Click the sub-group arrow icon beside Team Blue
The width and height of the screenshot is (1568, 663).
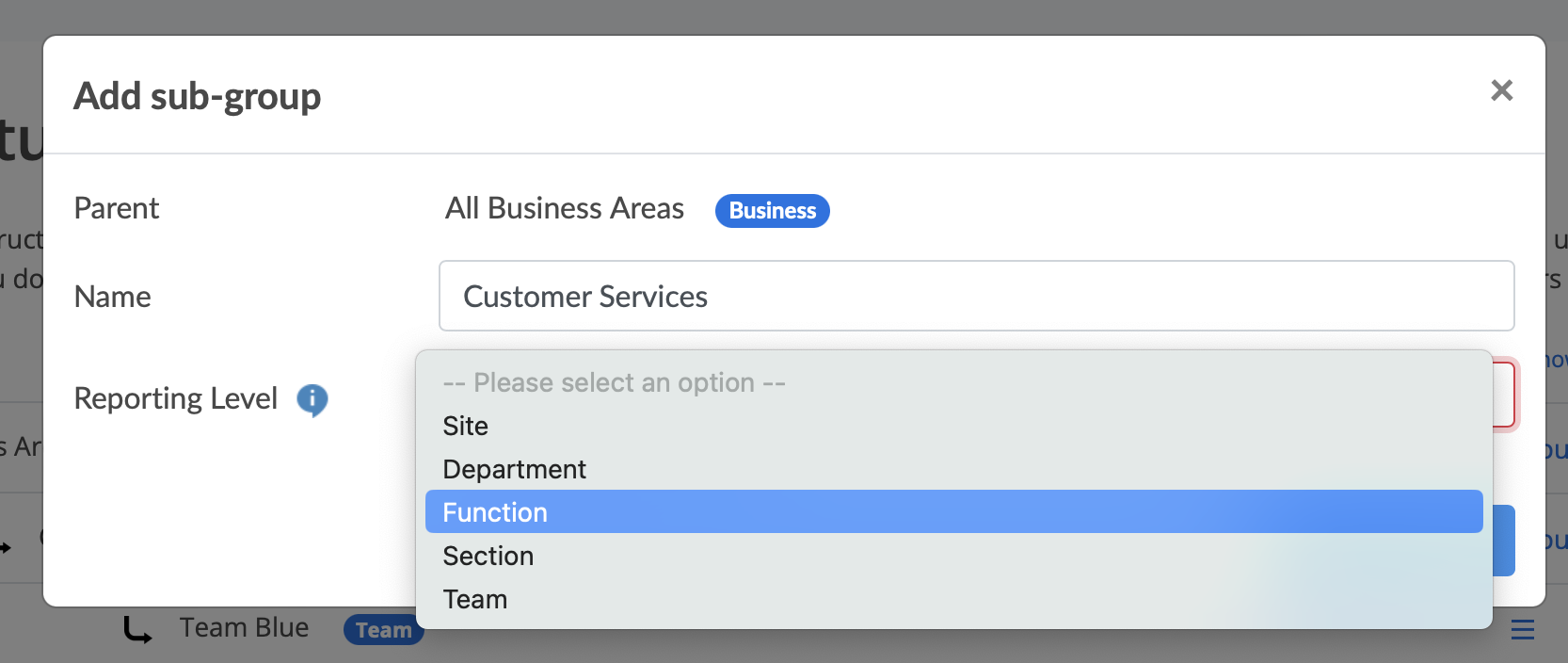(x=137, y=630)
